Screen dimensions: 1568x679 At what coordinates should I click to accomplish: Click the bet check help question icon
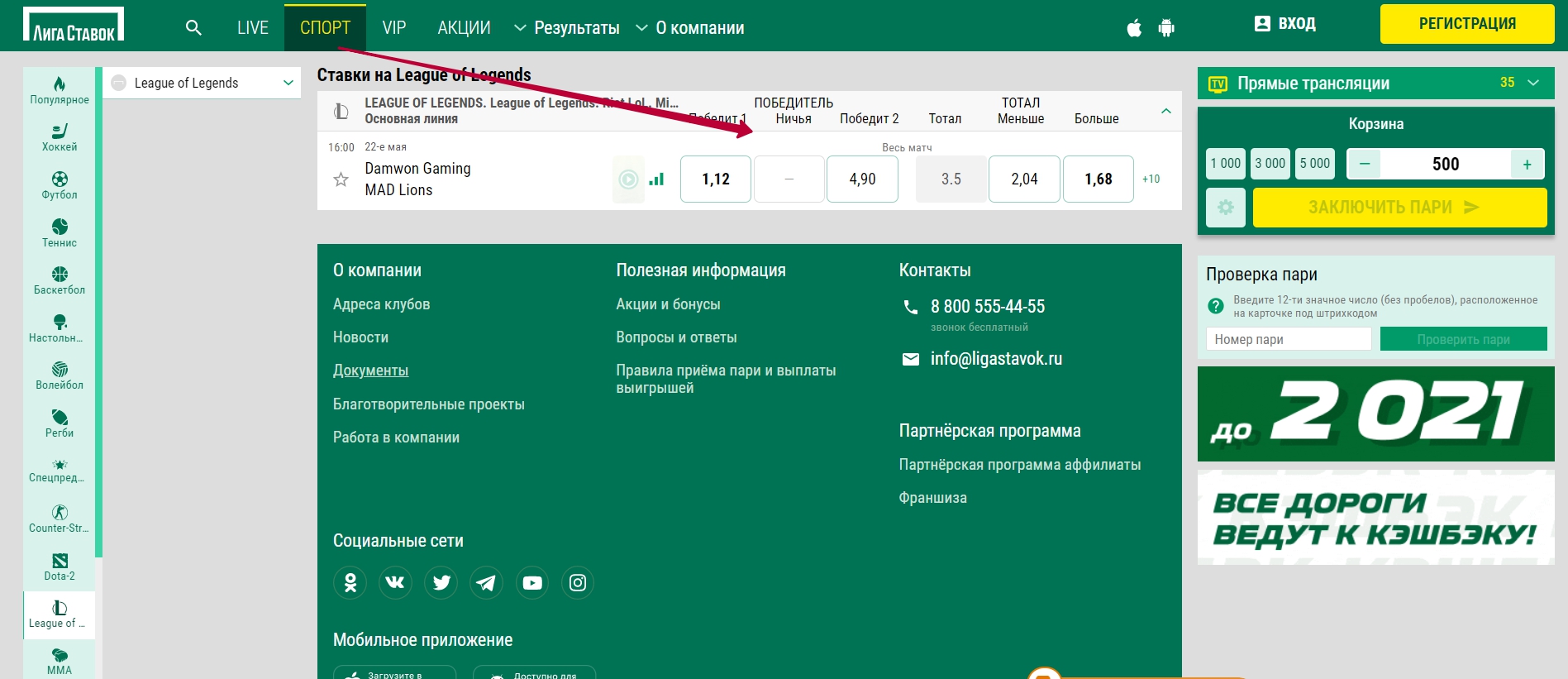pyautogui.click(x=1216, y=306)
